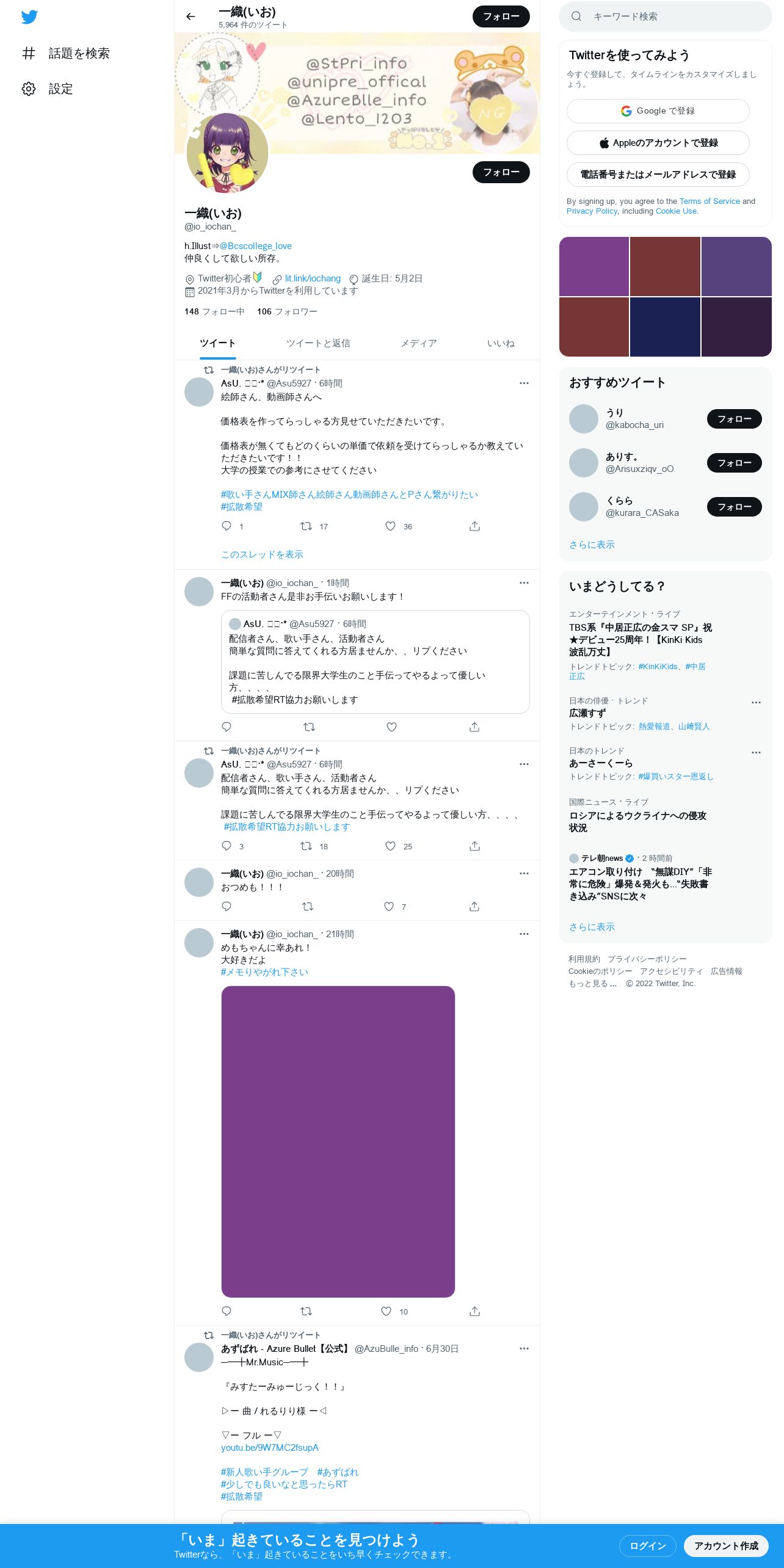Image resolution: width=784 pixels, height=1568 pixels.
Task: Open more options on Azure Bullet tweet
Action: pos(524,1348)
